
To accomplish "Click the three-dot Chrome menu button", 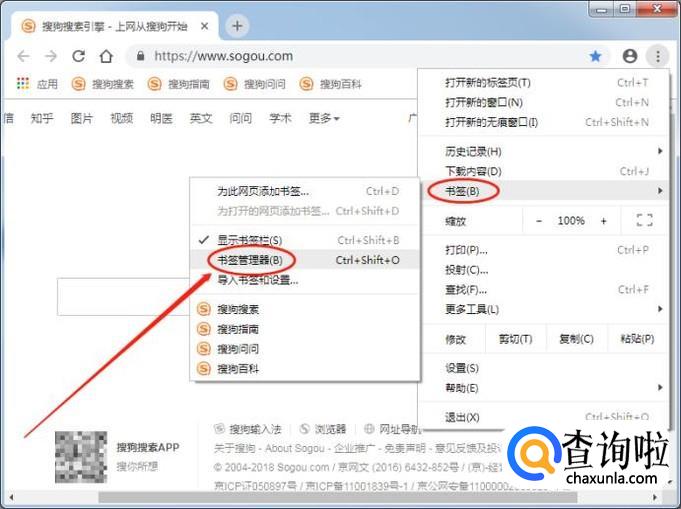I will pyautogui.click(x=658, y=56).
